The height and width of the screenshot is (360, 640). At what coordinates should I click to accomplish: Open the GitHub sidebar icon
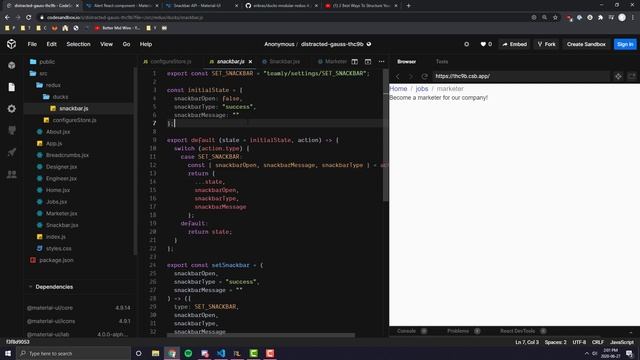(x=11, y=130)
